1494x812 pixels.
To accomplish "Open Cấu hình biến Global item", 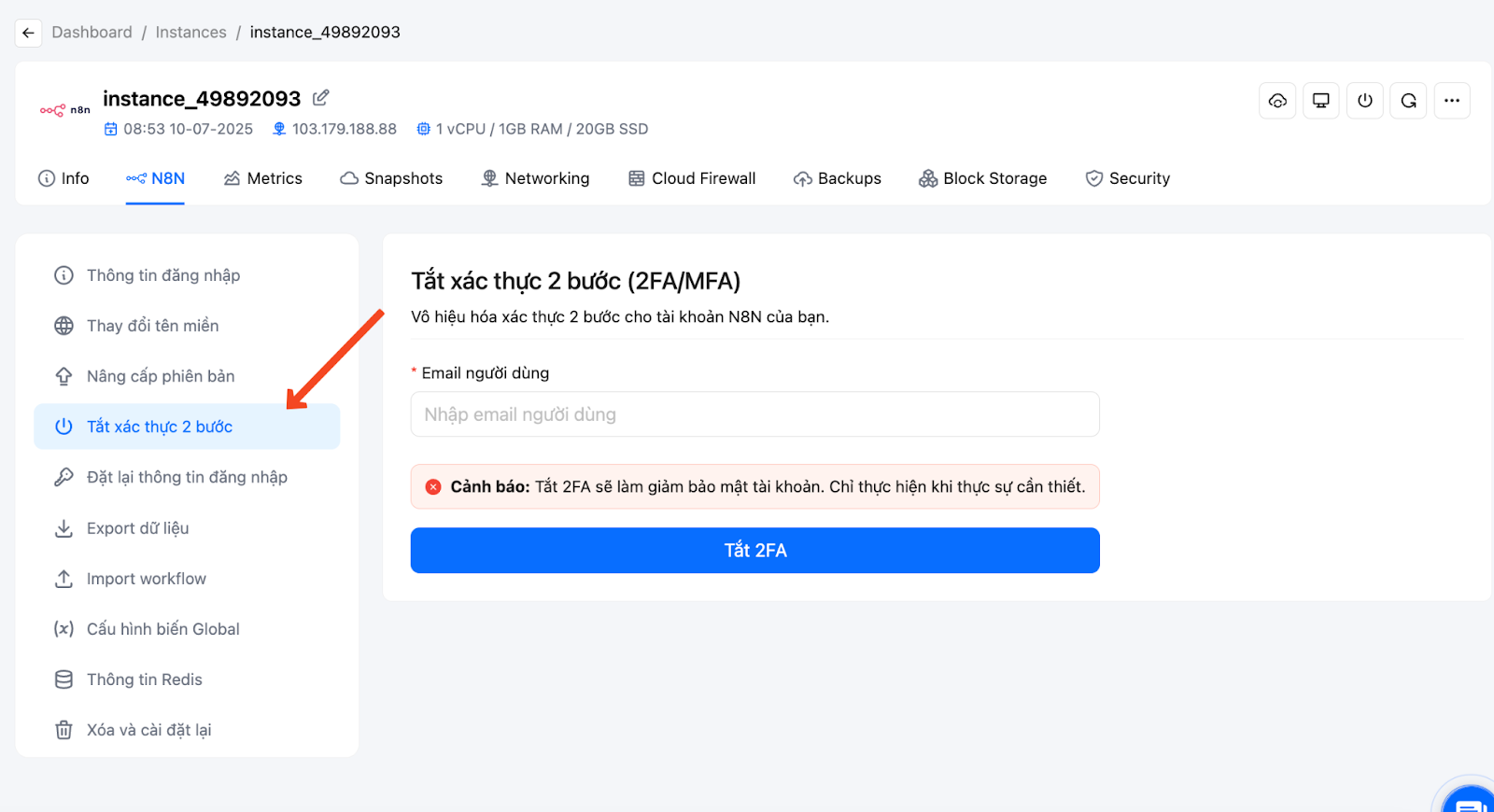I will [x=187, y=629].
